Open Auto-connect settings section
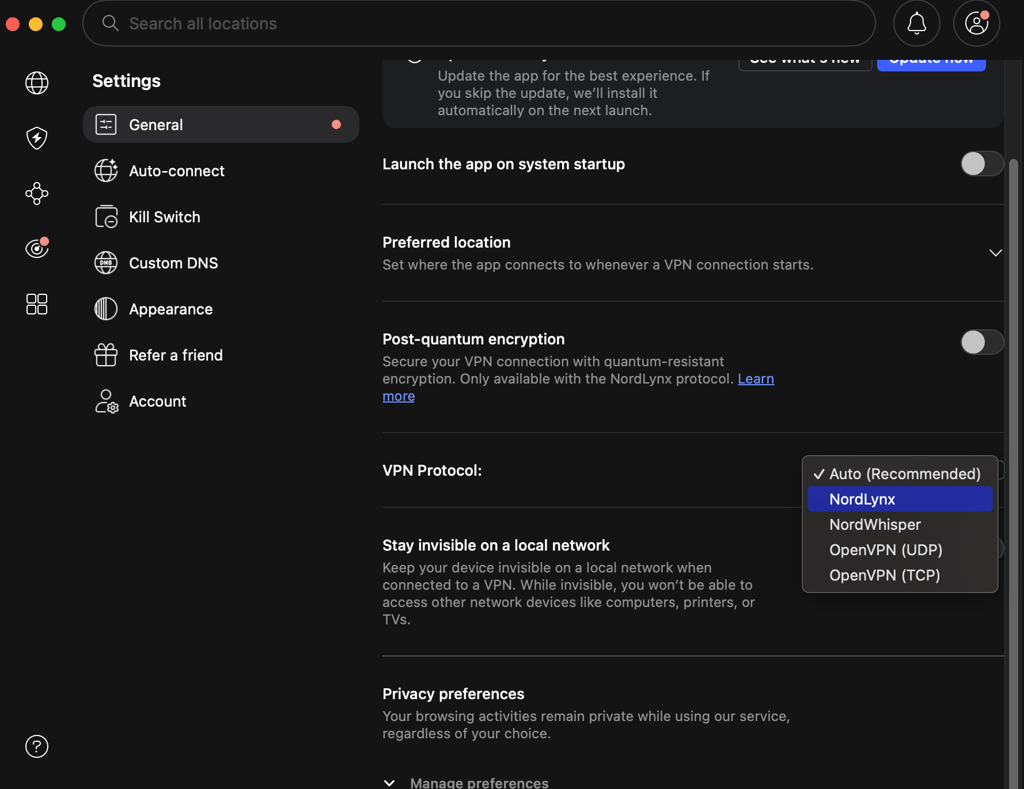The height and width of the screenshot is (789, 1024). click(221, 170)
